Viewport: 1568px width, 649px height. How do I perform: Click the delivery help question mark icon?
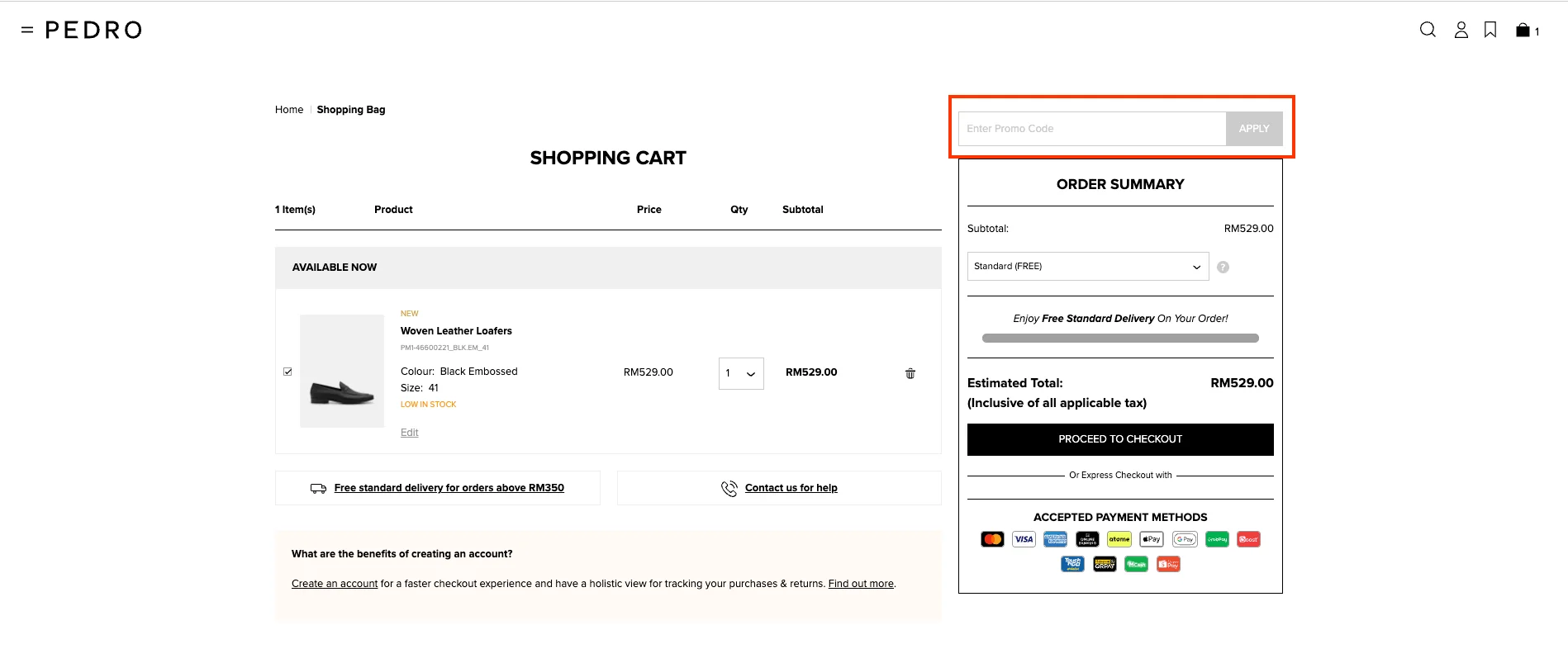(x=1223, y=267)
